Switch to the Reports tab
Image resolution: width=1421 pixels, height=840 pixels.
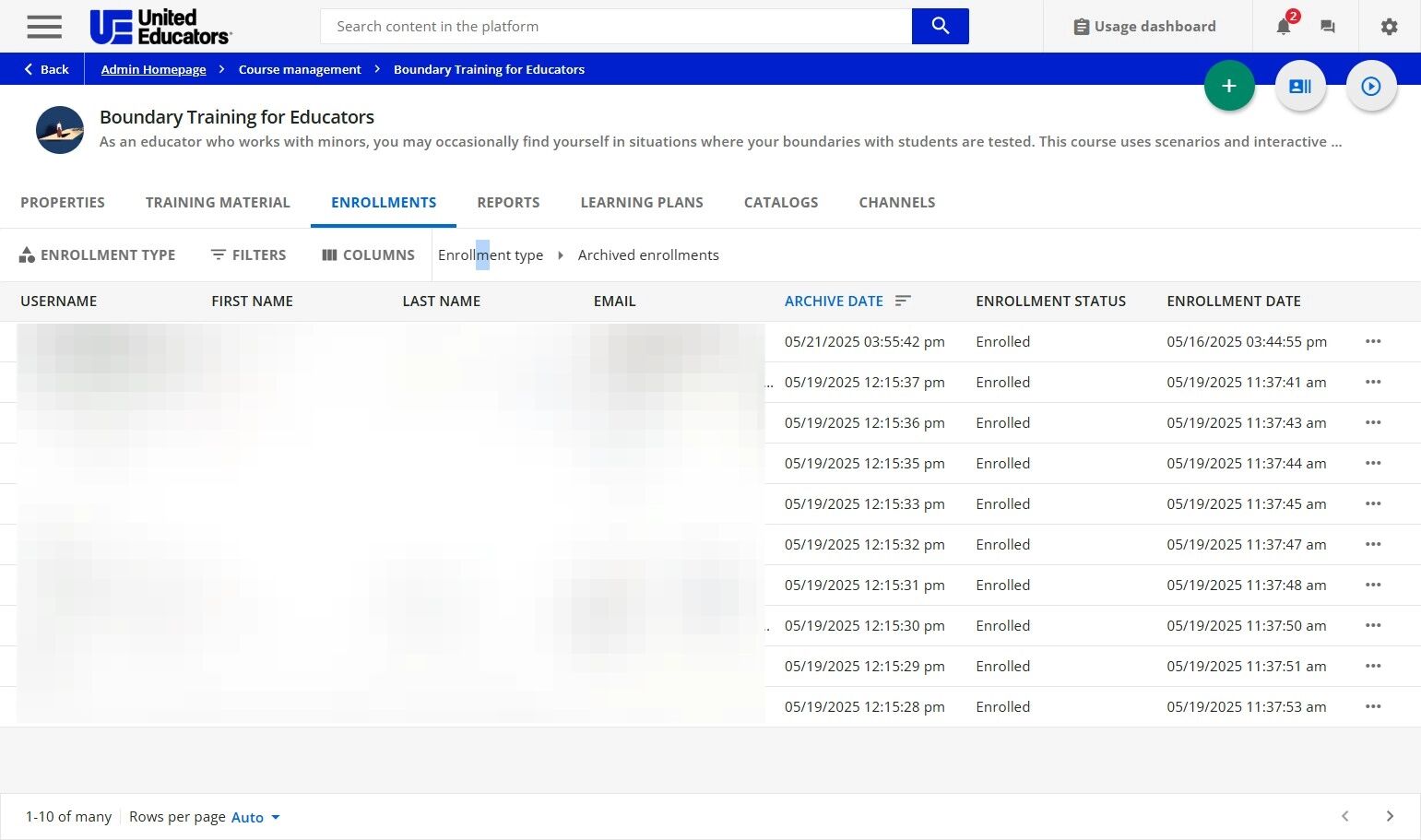tap(508, 203)
